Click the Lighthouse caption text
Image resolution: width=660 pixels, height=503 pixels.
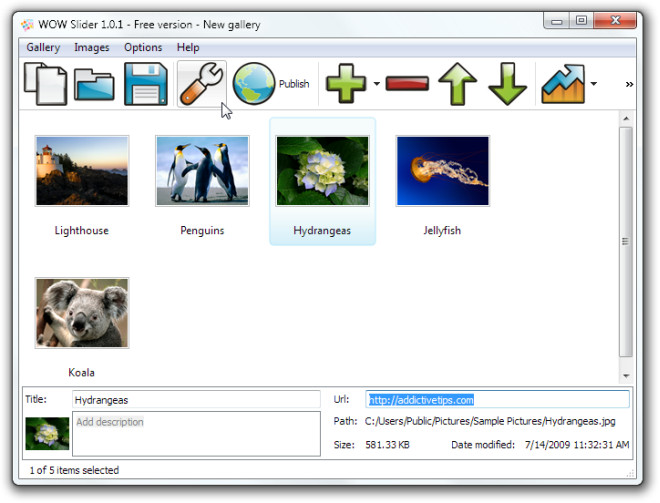click(x=82, y=230)
